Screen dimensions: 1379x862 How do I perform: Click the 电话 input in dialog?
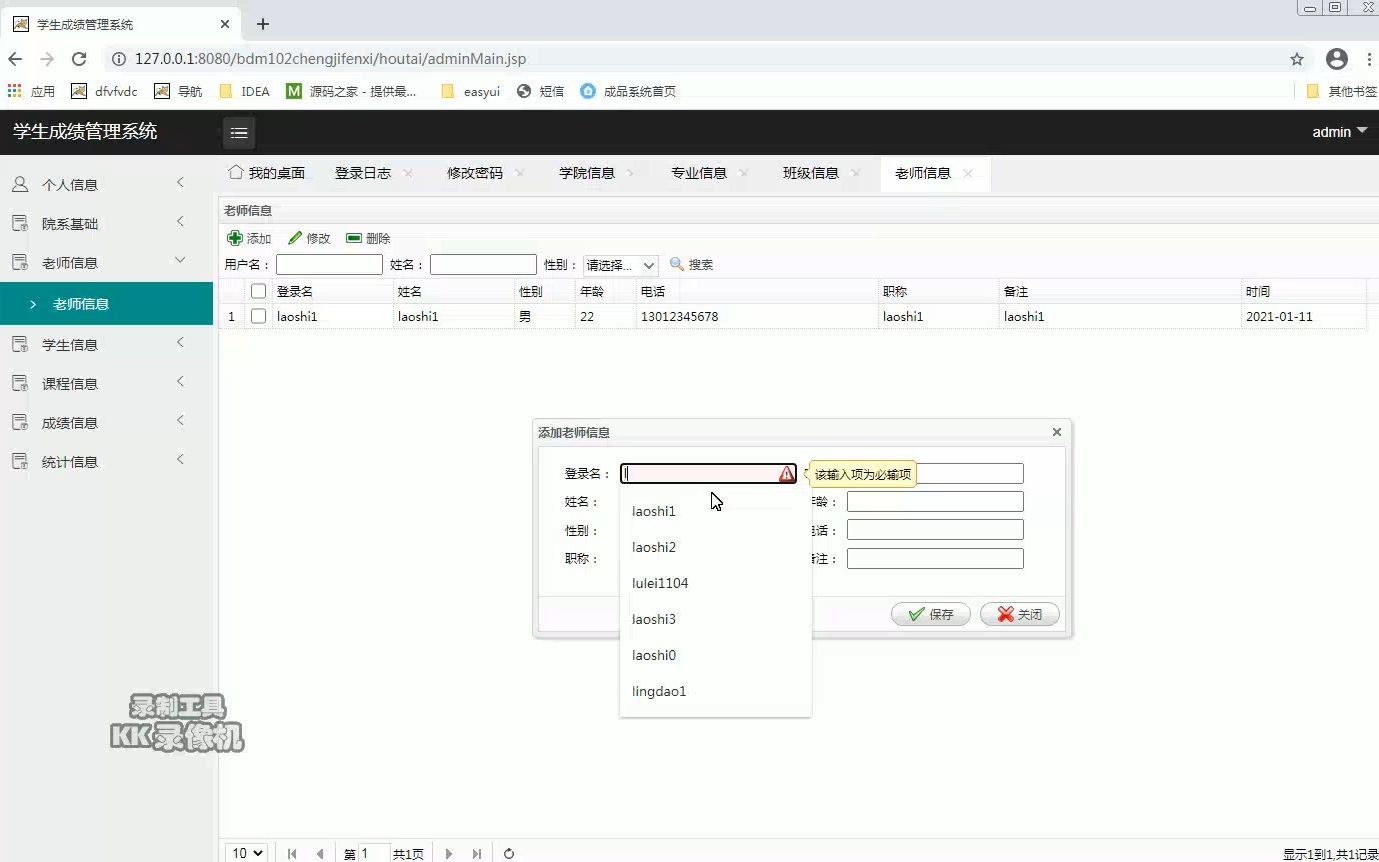[x=935, y=530]
